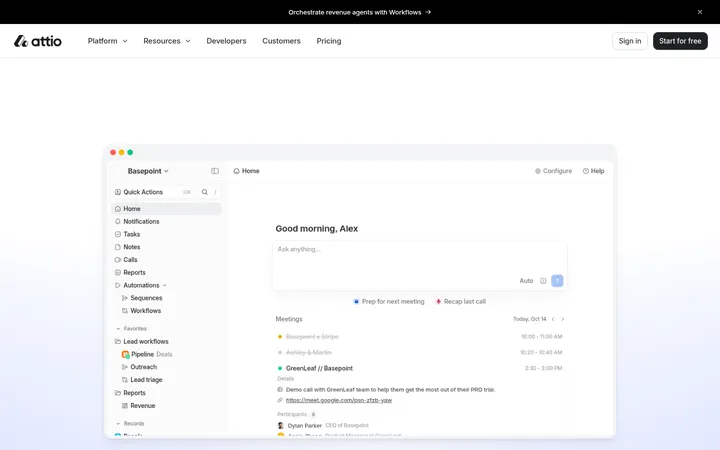Collapse the Automations section
This screenshot has width=720, height=450.
coord(165,285)
